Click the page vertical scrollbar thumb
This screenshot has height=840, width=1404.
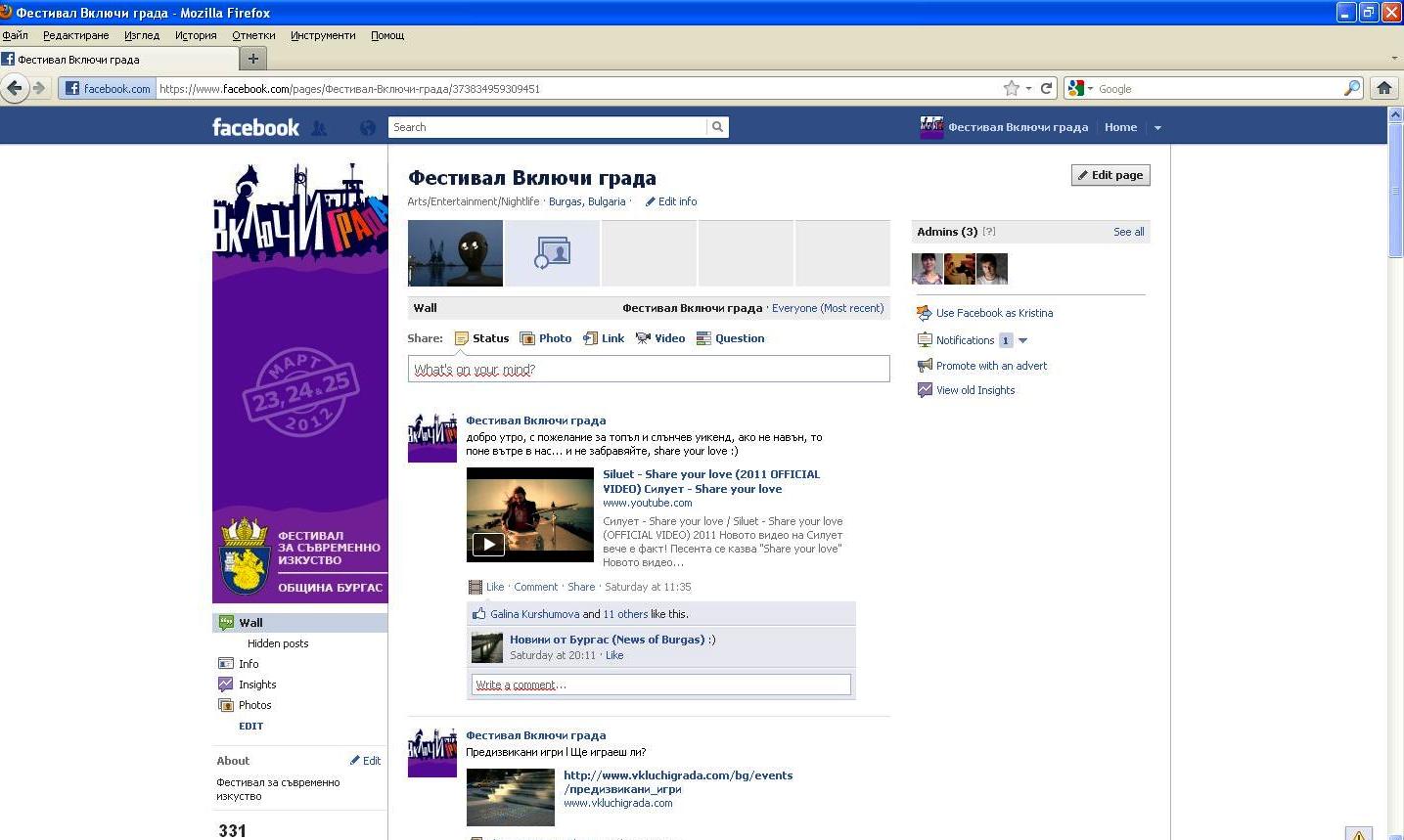[1395, 190]
